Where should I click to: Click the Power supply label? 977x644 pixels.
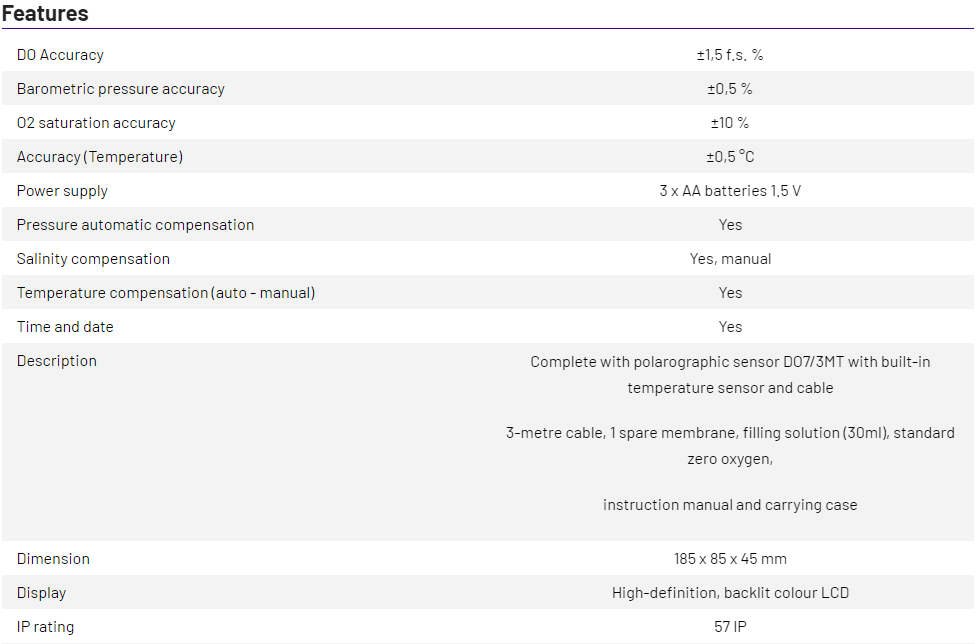coord(62,191)
